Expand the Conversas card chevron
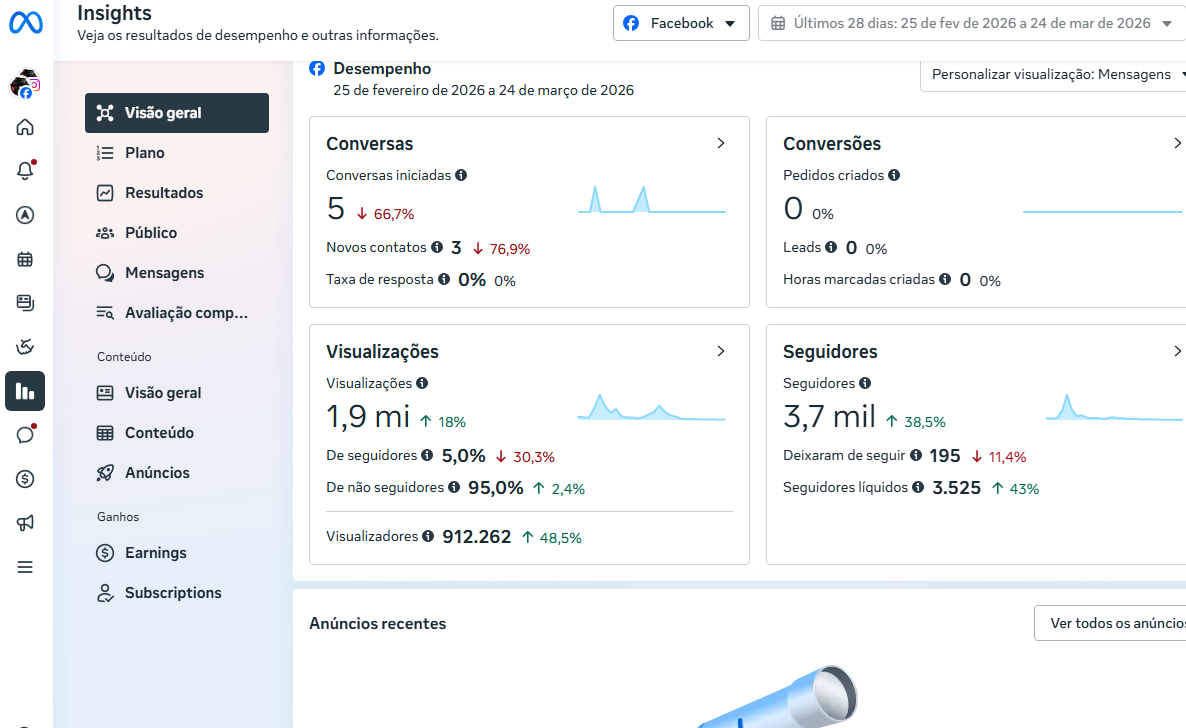This screenshot has width=1186, height=728. coord(721,143)
